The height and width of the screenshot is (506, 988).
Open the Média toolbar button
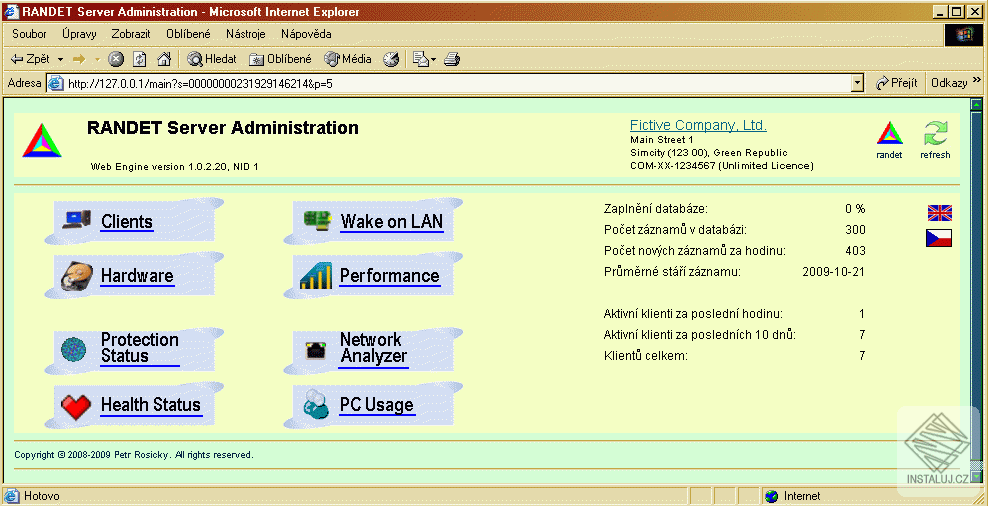click(x=348, y=59)
